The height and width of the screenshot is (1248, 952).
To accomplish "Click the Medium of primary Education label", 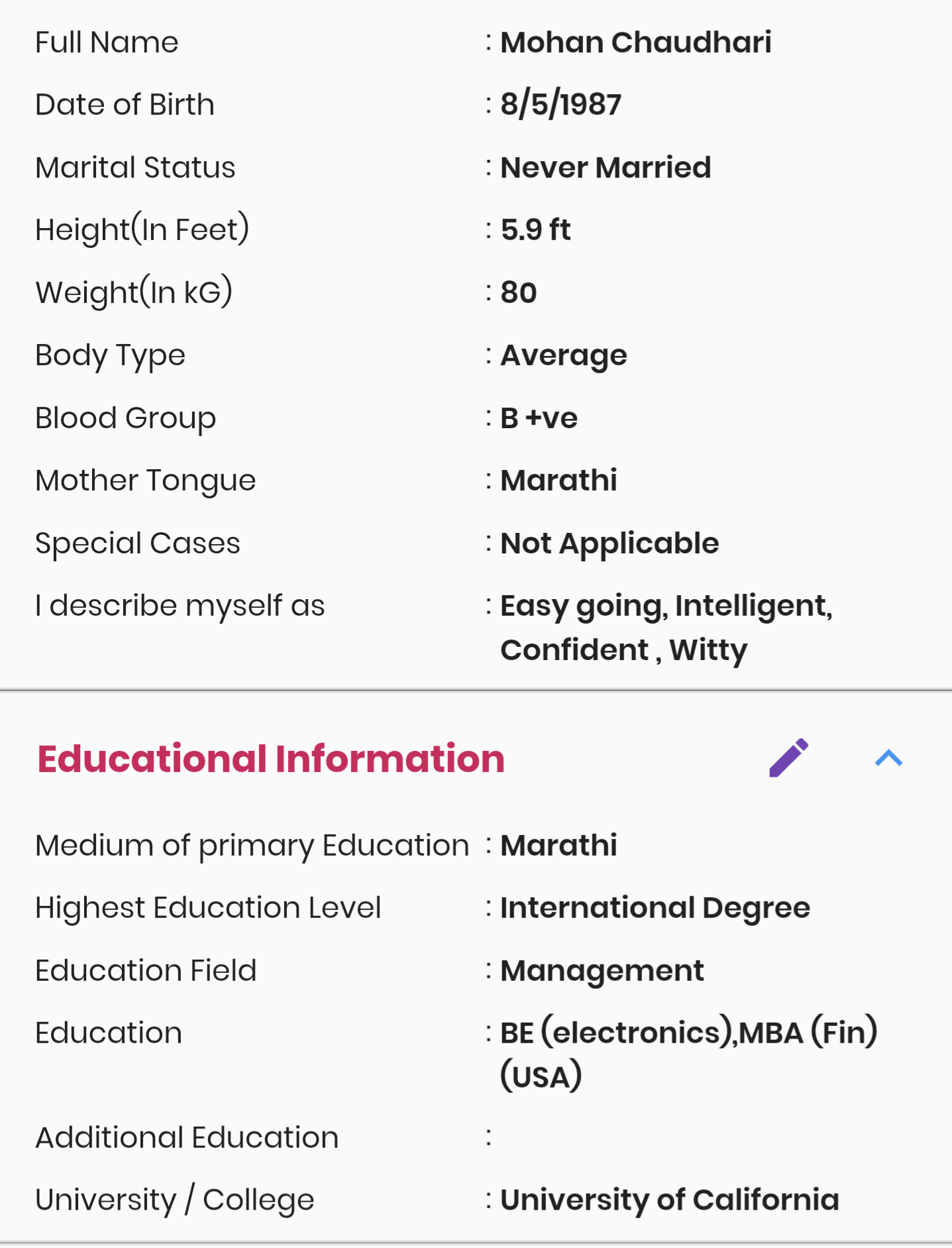I will coord(252,846).
